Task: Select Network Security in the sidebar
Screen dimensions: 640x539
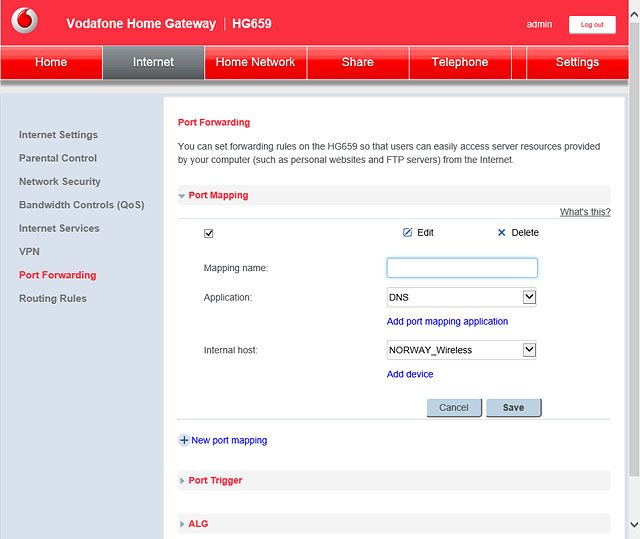Action: coord(60,182)
